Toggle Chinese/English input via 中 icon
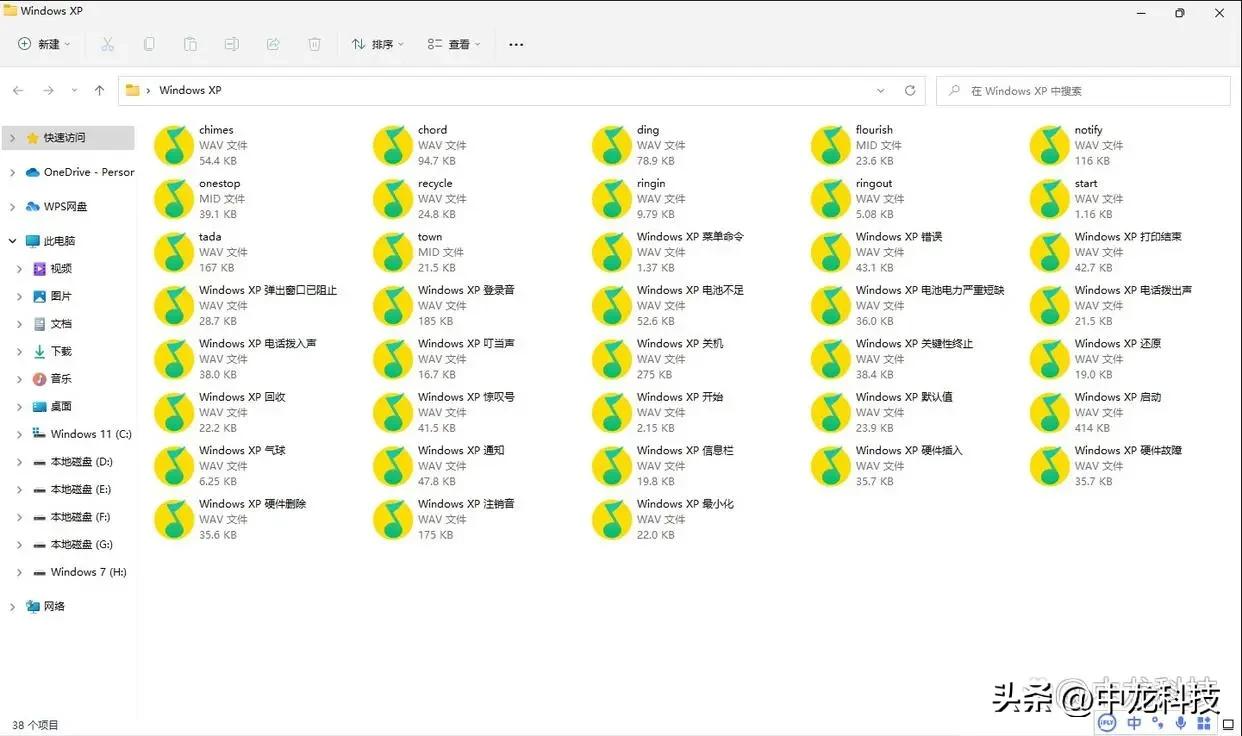Image resolution: width=1242 pixels, height=736 pixels. coord(1133,722)
